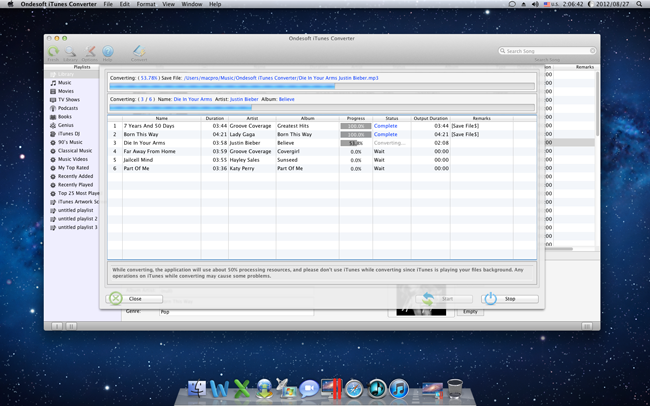650x406 pixels.
Task: Click the Empty button near Genre
Action: [470, 311]
